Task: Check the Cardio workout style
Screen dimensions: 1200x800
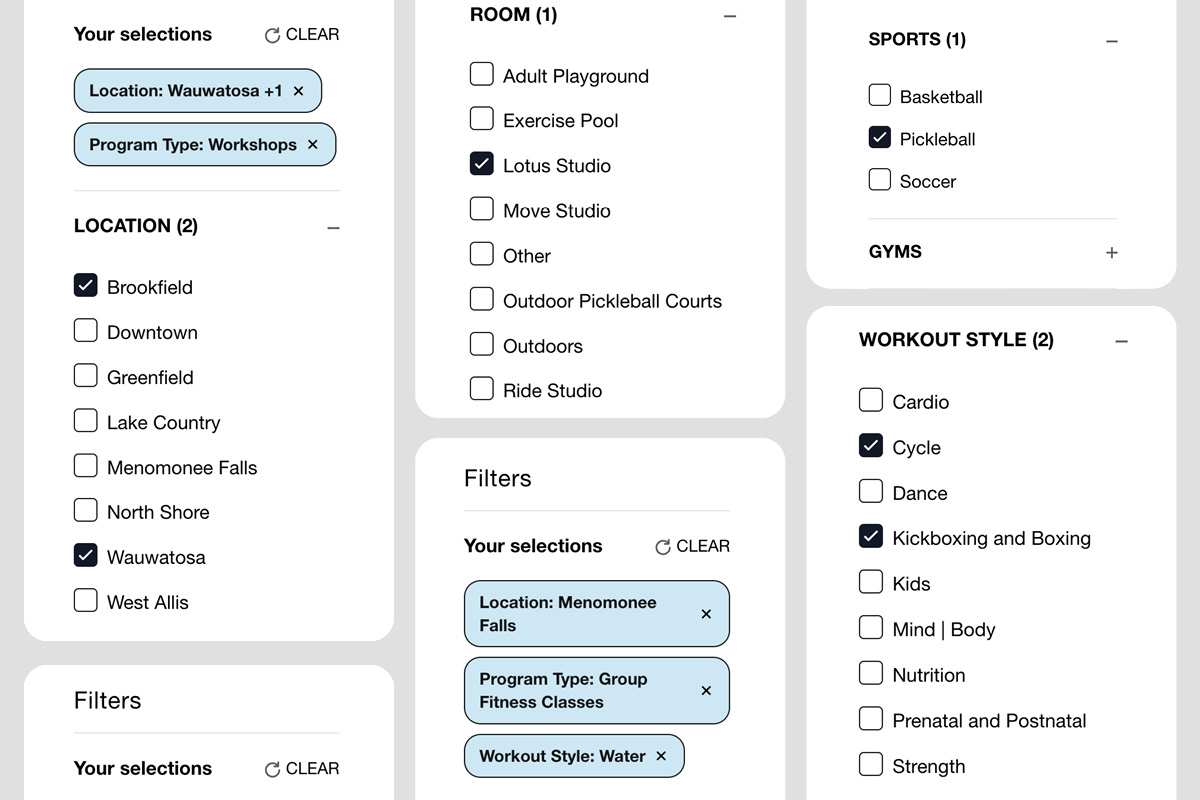Action: pos(871,400)
